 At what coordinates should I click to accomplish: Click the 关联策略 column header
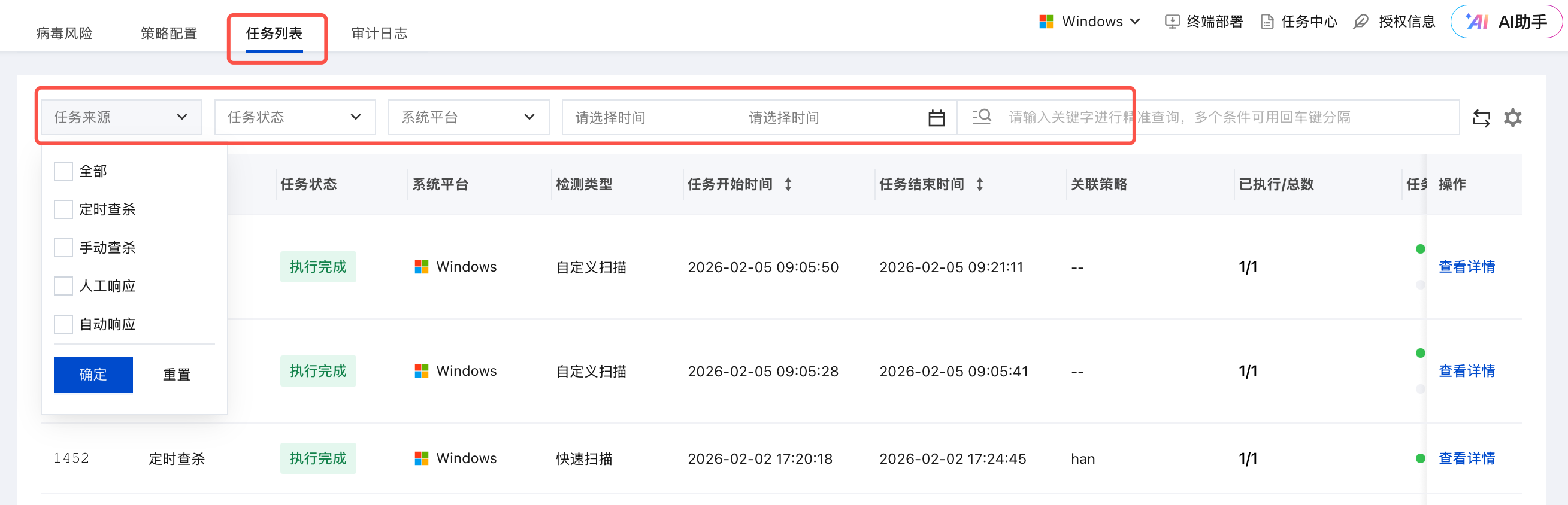click(1099, 184)
